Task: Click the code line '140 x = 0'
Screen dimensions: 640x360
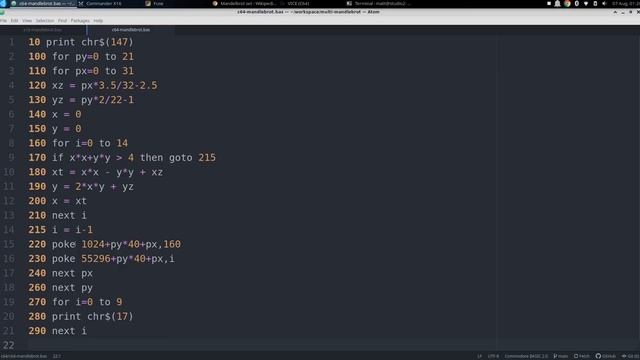Action: (x=55, y=114)
